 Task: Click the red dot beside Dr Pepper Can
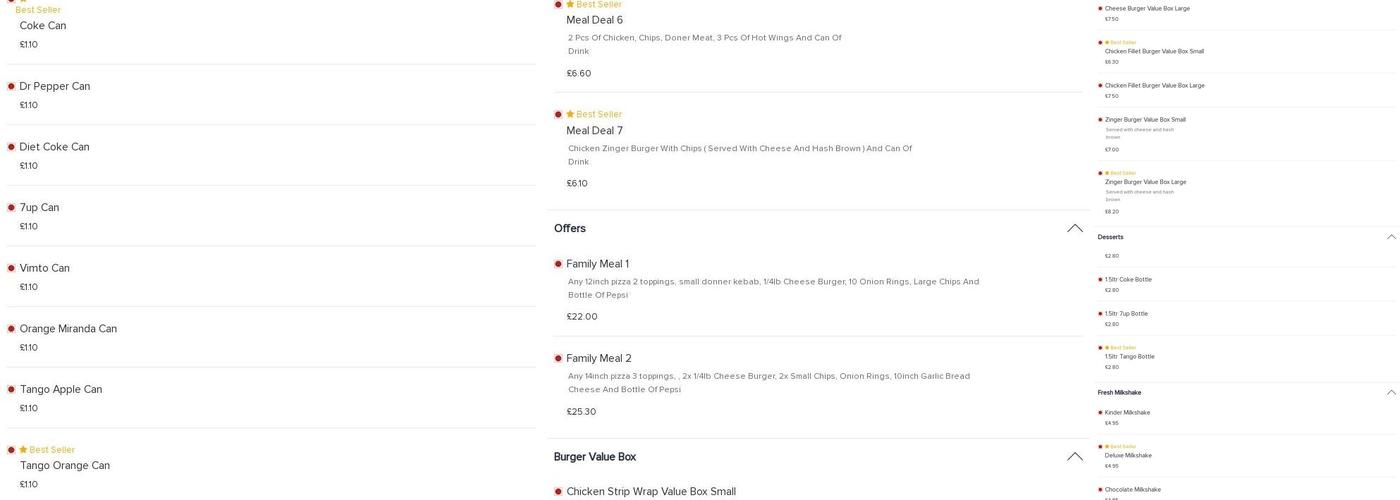11,87
